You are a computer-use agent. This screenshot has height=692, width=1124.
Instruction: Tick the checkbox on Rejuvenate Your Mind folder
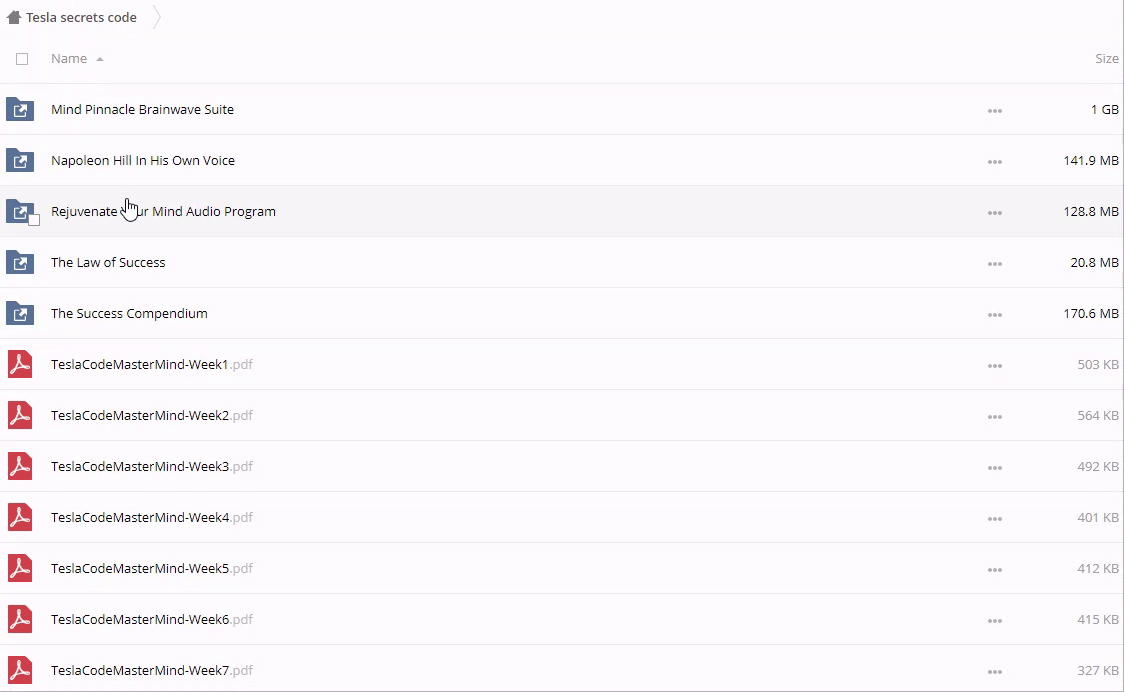(x=34, y=220)
